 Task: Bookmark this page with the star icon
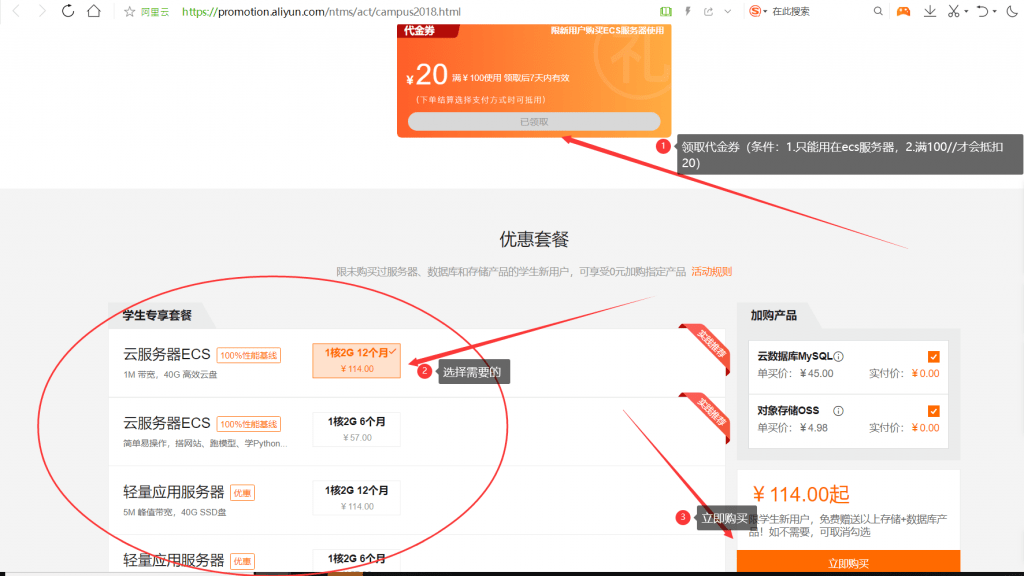click(129, 12)
